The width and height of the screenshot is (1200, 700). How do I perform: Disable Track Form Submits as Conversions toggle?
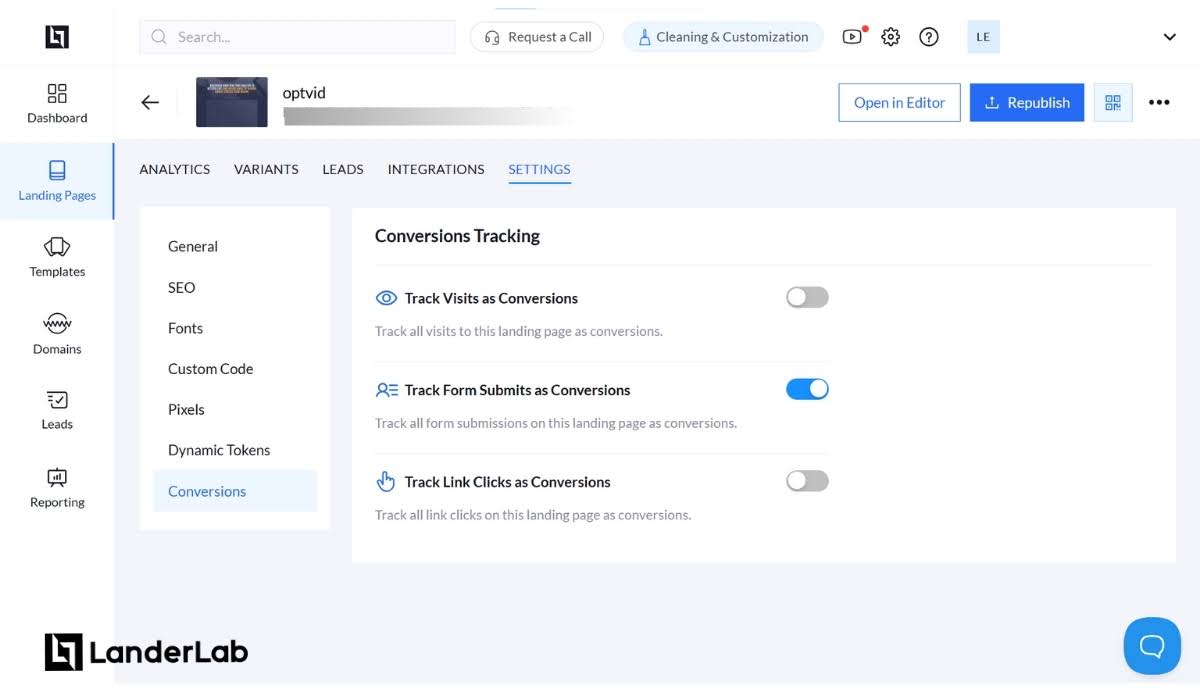coord(807,389)
